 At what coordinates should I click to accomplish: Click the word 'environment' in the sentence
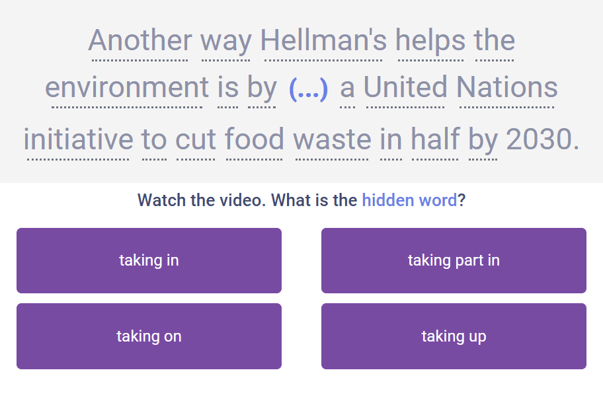(127, 88)
